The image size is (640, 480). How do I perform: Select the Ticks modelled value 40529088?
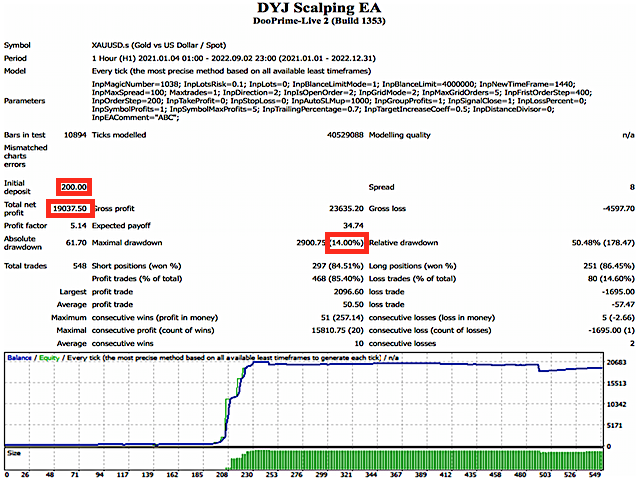click(x=345, y=135)
